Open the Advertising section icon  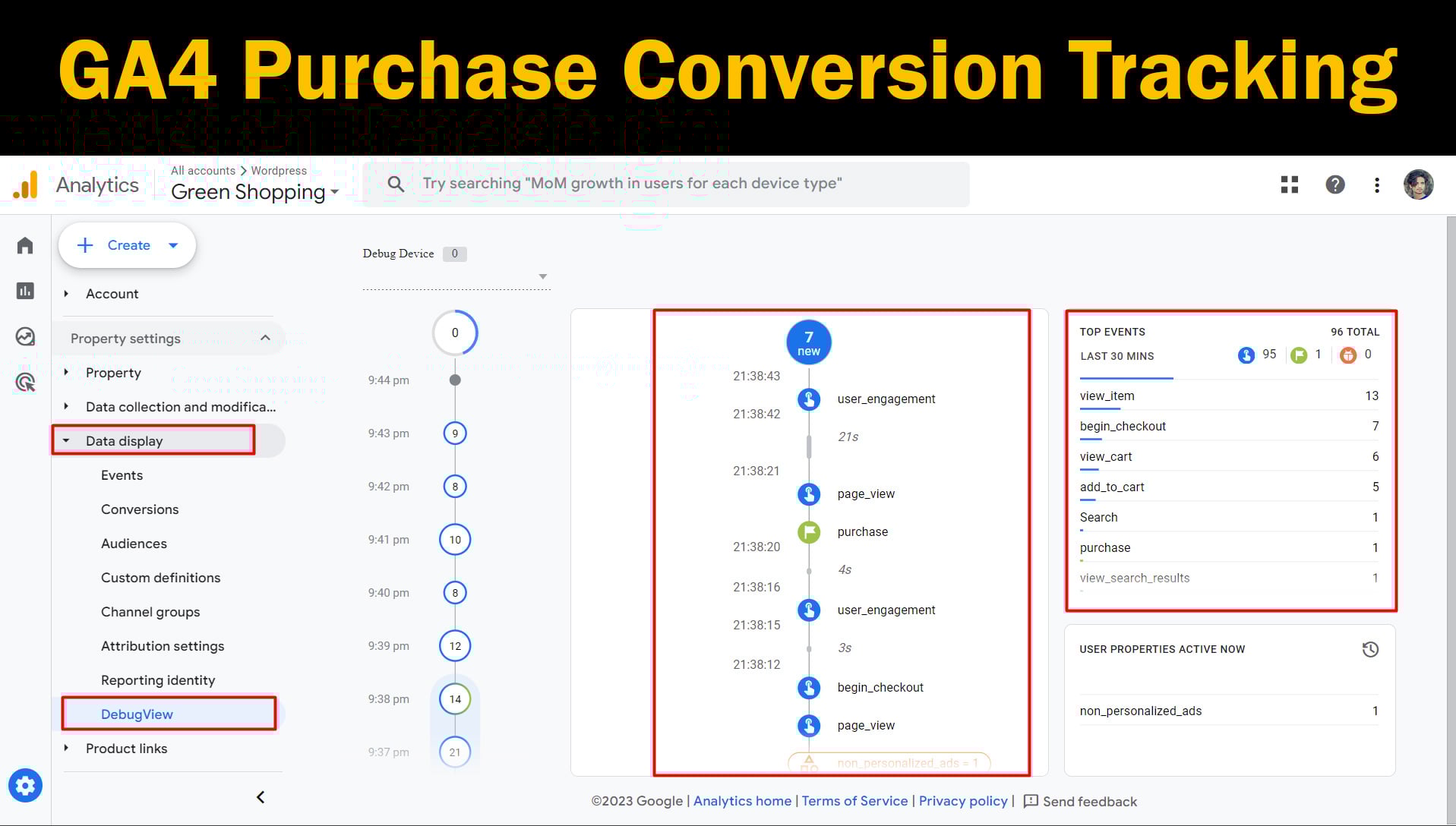(x=25, y=383)
